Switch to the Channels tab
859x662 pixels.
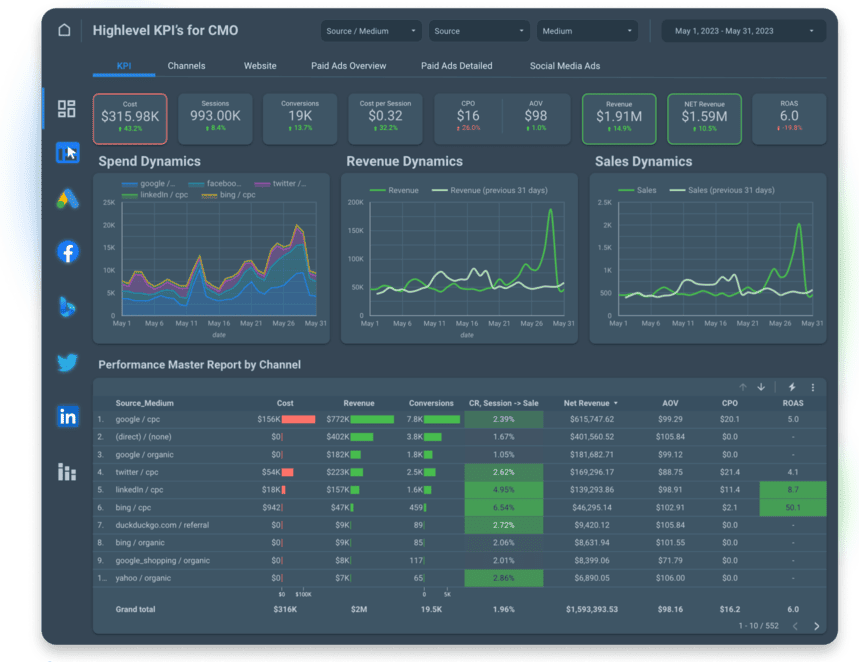pos(186,66)
